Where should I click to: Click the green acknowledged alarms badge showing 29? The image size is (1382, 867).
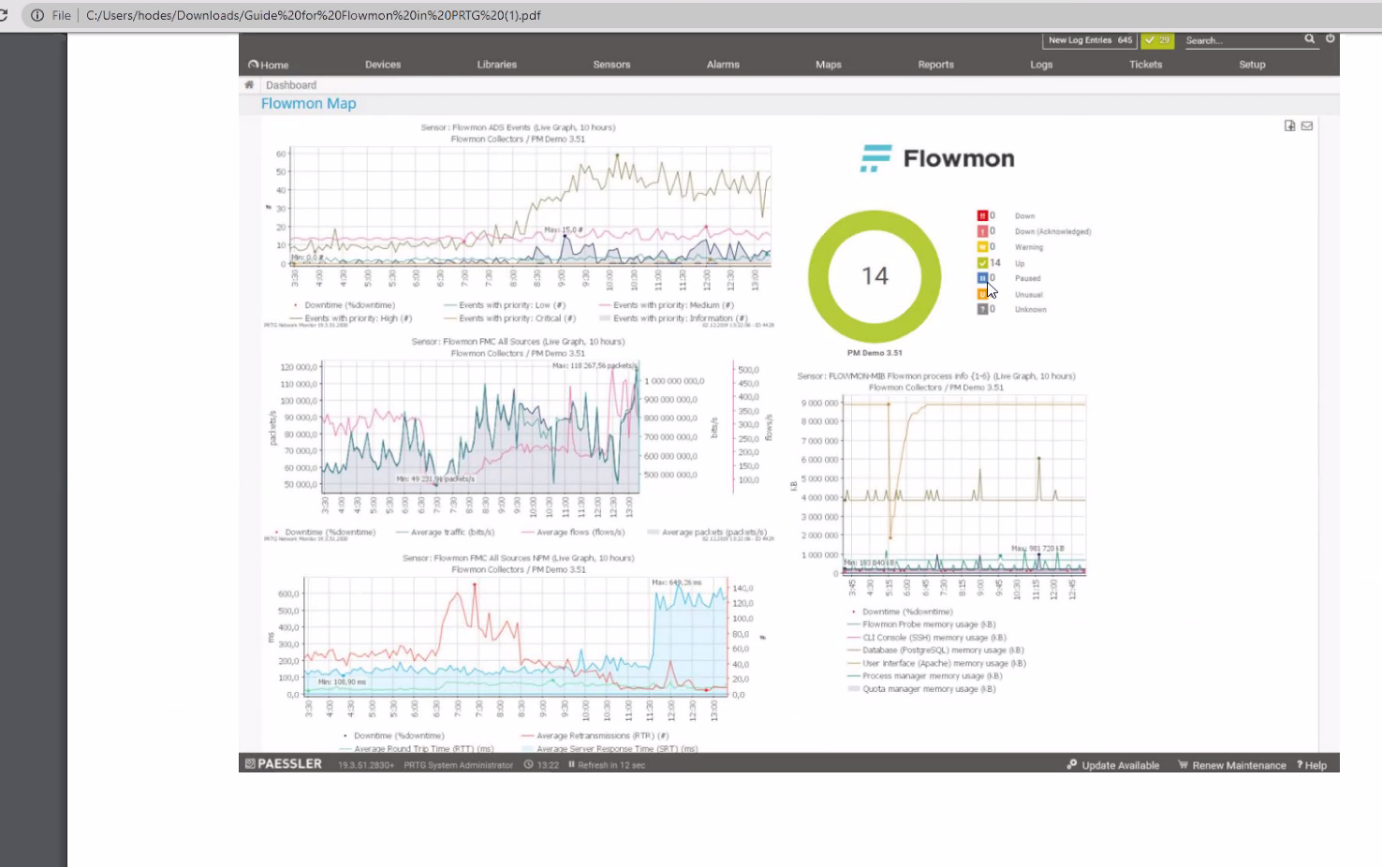[1157, 40]
